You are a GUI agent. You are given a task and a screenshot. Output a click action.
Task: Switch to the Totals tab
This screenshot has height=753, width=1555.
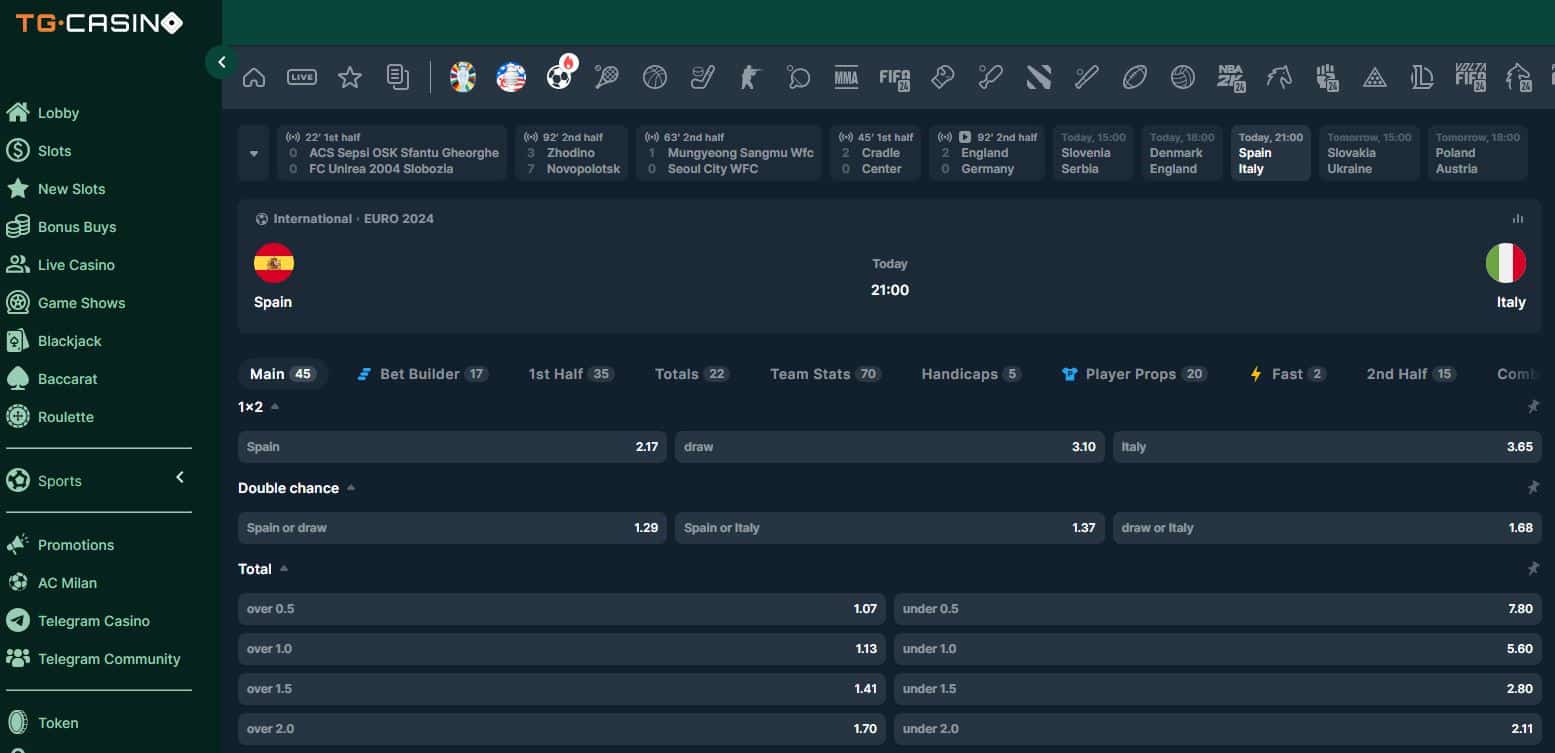[x=691, y=374]
